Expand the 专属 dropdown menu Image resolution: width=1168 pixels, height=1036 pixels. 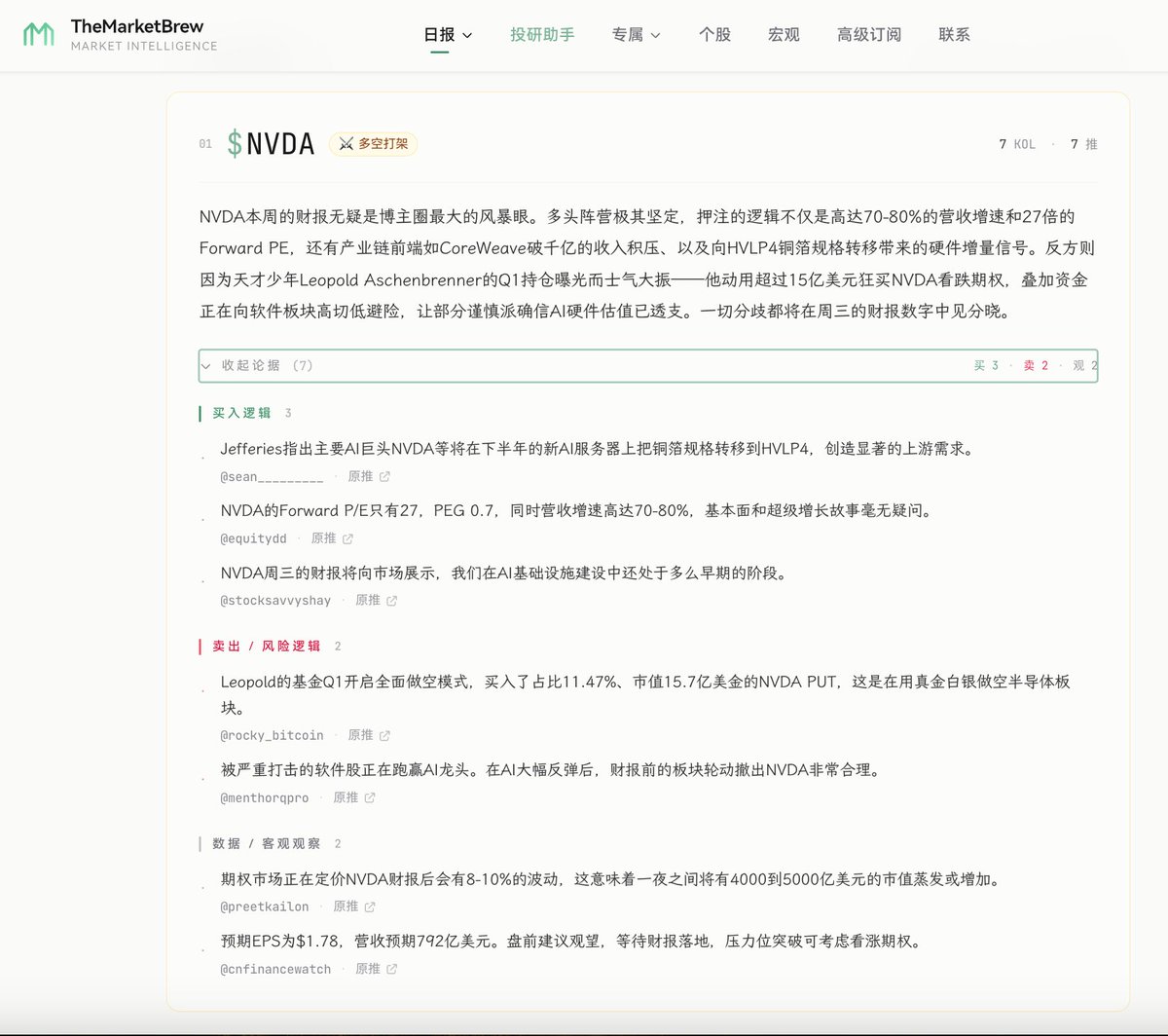pyautogui.click(x=636, y=34)
